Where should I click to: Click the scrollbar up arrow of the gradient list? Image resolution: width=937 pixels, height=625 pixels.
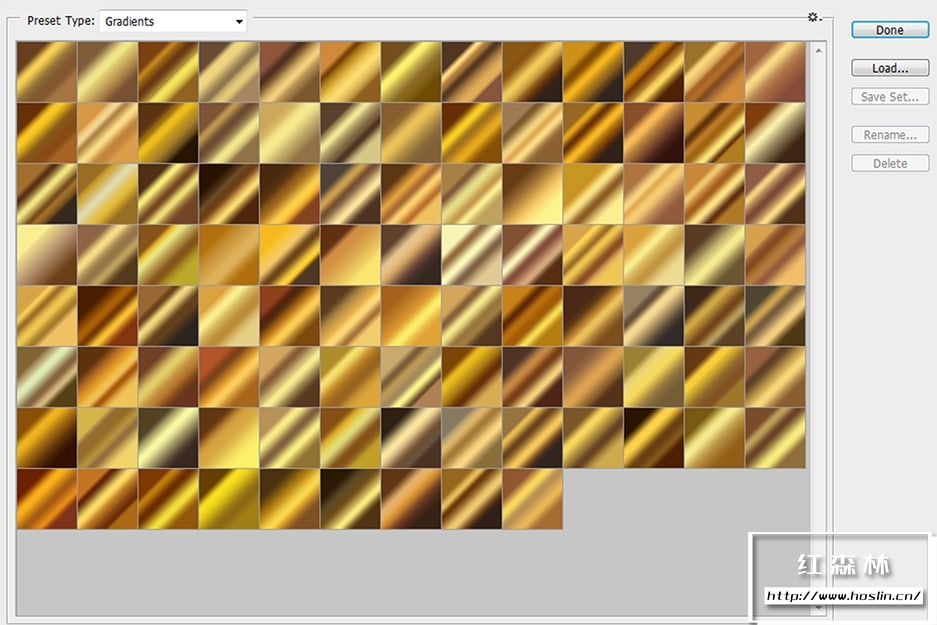coord(819,51)
